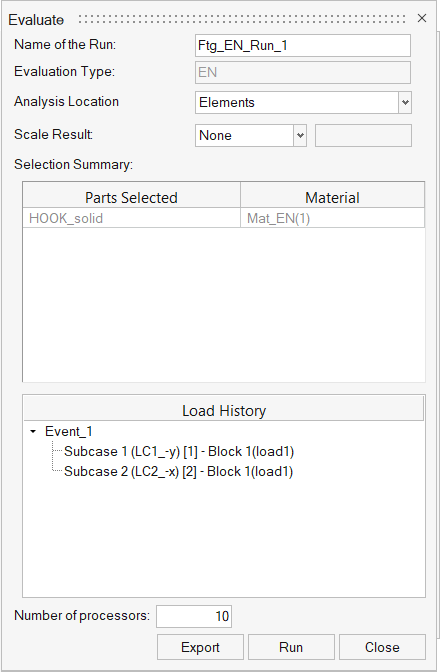Close the Evaluate dialog with X icon
The width and height of the screenshot is (440, 672).
click(x=422, y=18)
